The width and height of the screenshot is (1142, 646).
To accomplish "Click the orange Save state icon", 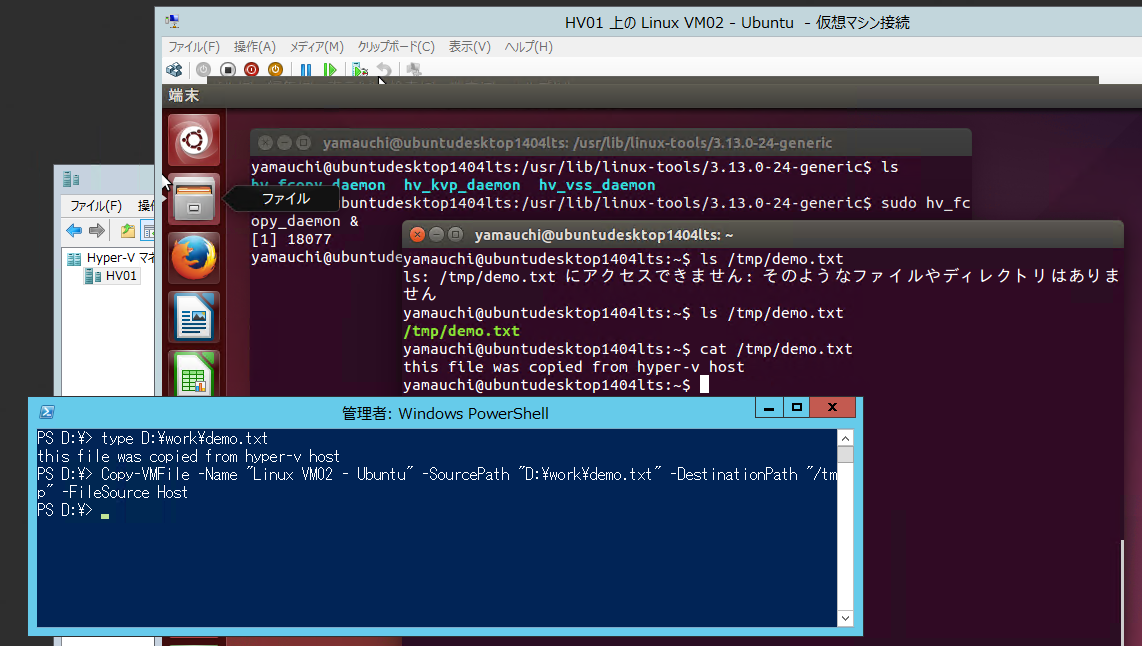I will coord(275,70).
